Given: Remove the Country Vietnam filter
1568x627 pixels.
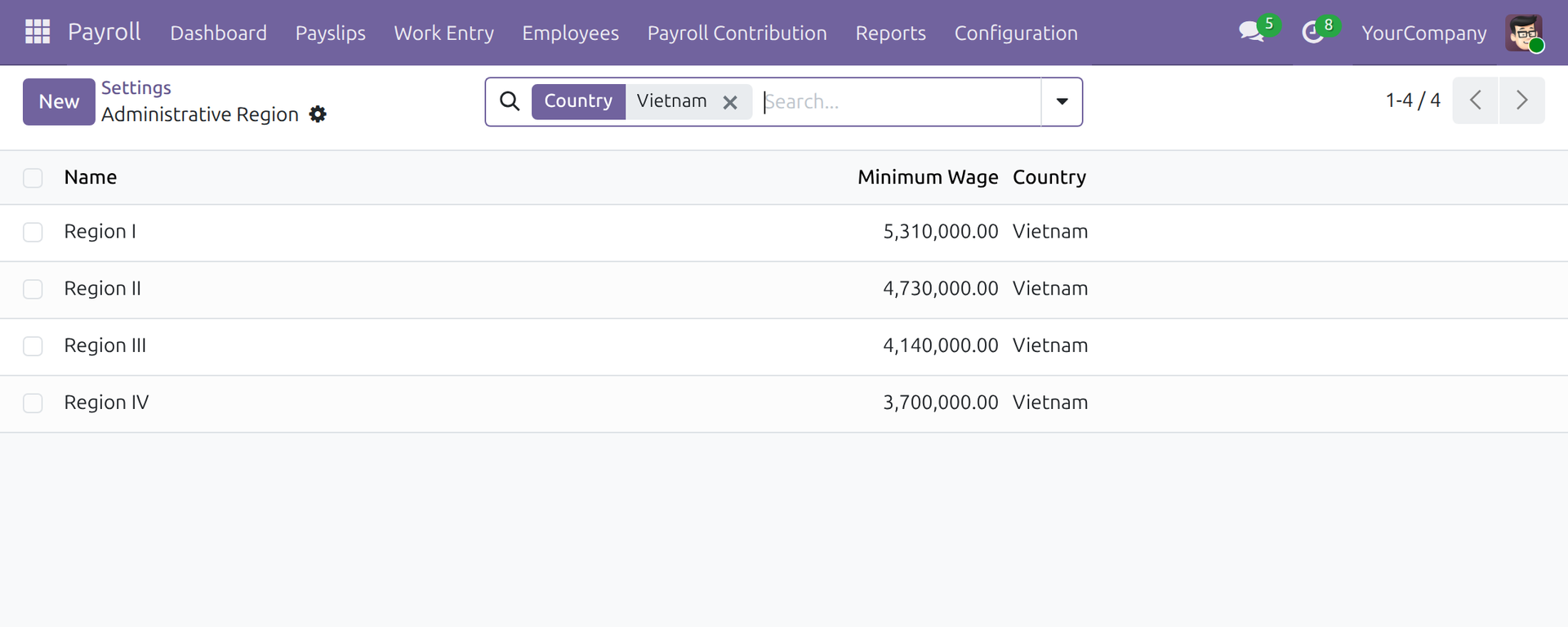Looking at the screenshot, I should tap(730, 102).
